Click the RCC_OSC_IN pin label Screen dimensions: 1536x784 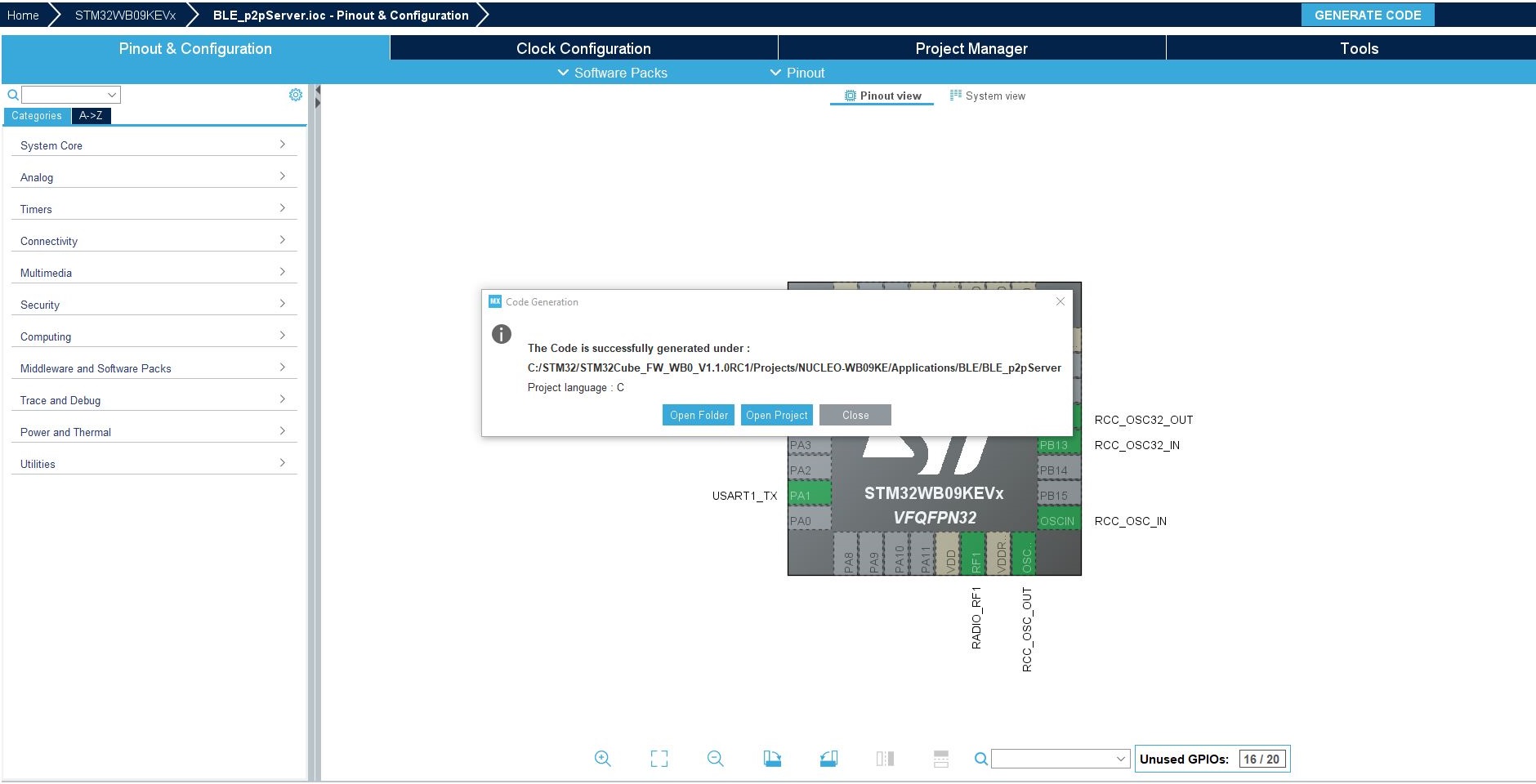pos(1130,521)
